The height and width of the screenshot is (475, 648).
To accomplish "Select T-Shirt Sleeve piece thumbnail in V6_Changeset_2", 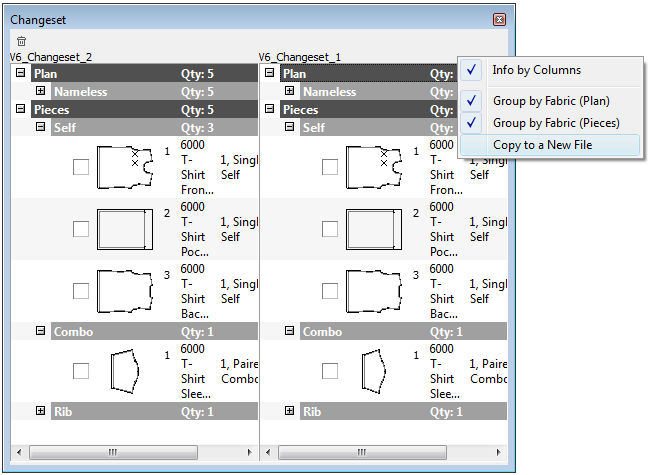I will [x=122, y=370].
